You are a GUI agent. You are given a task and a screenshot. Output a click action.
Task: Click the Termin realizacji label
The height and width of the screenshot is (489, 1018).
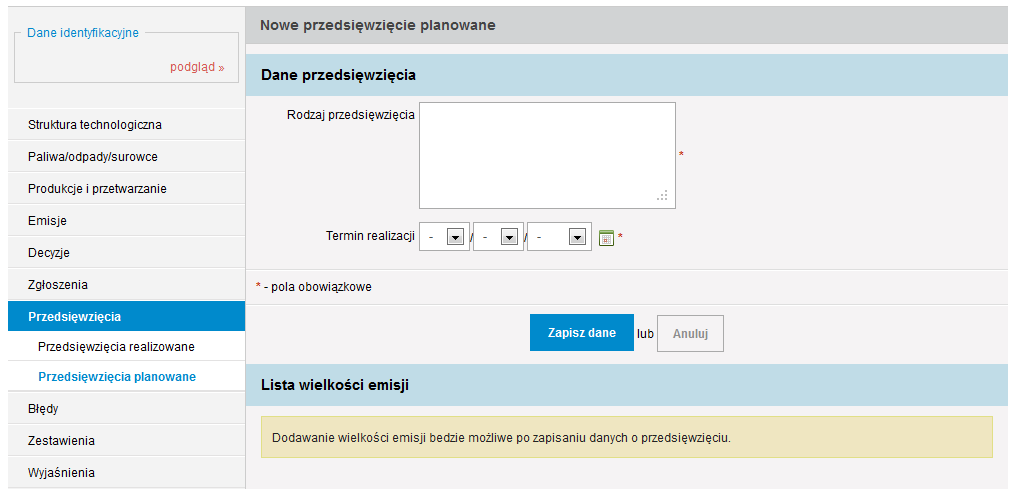[x=370, y=236]
